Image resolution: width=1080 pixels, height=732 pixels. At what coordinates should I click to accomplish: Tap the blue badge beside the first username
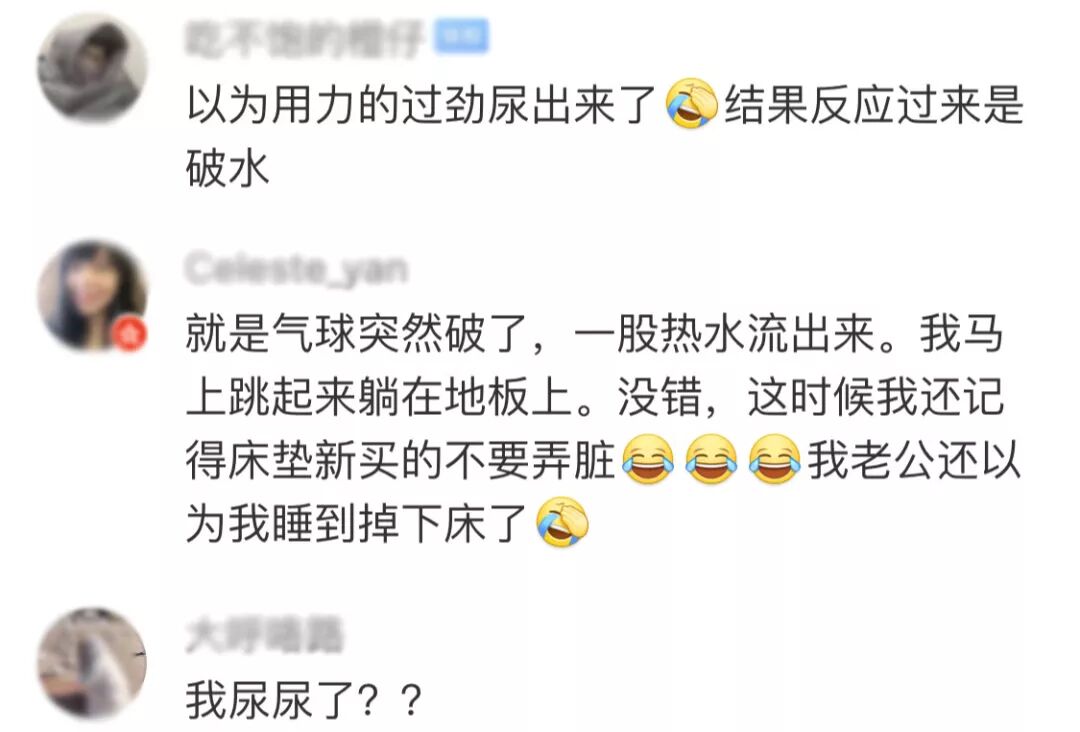(461, 36)
